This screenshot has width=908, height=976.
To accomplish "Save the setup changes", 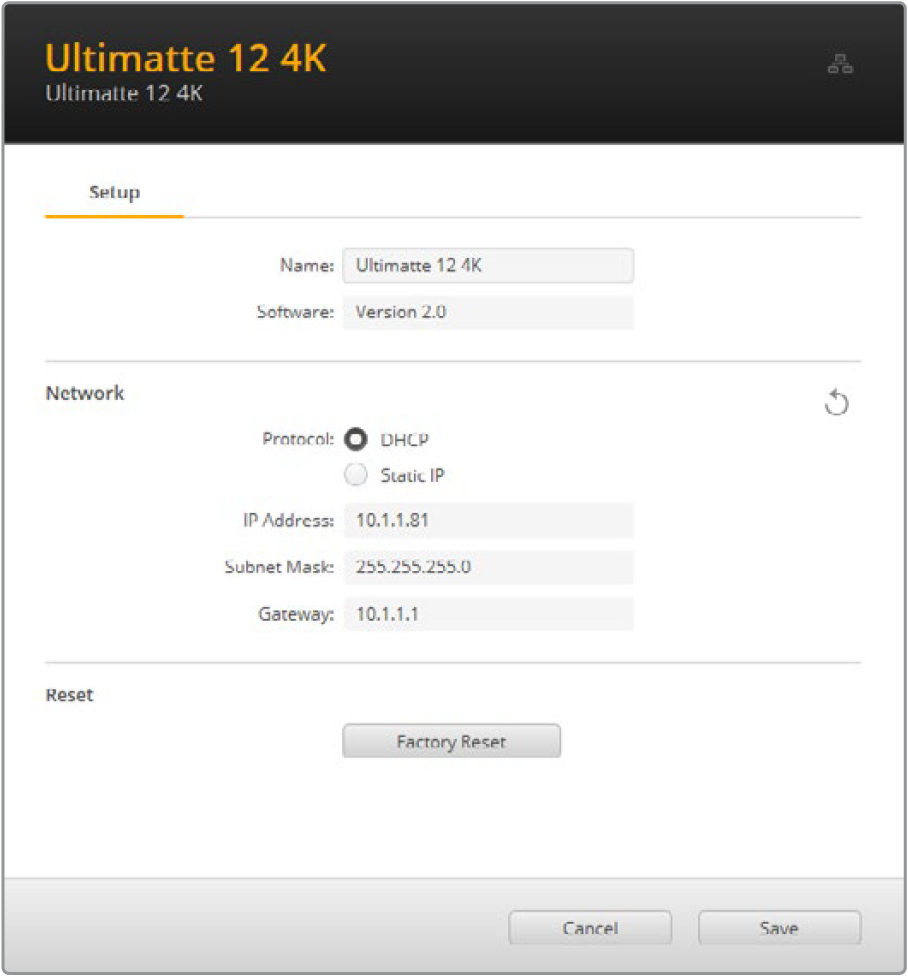I will pos(778,928).
